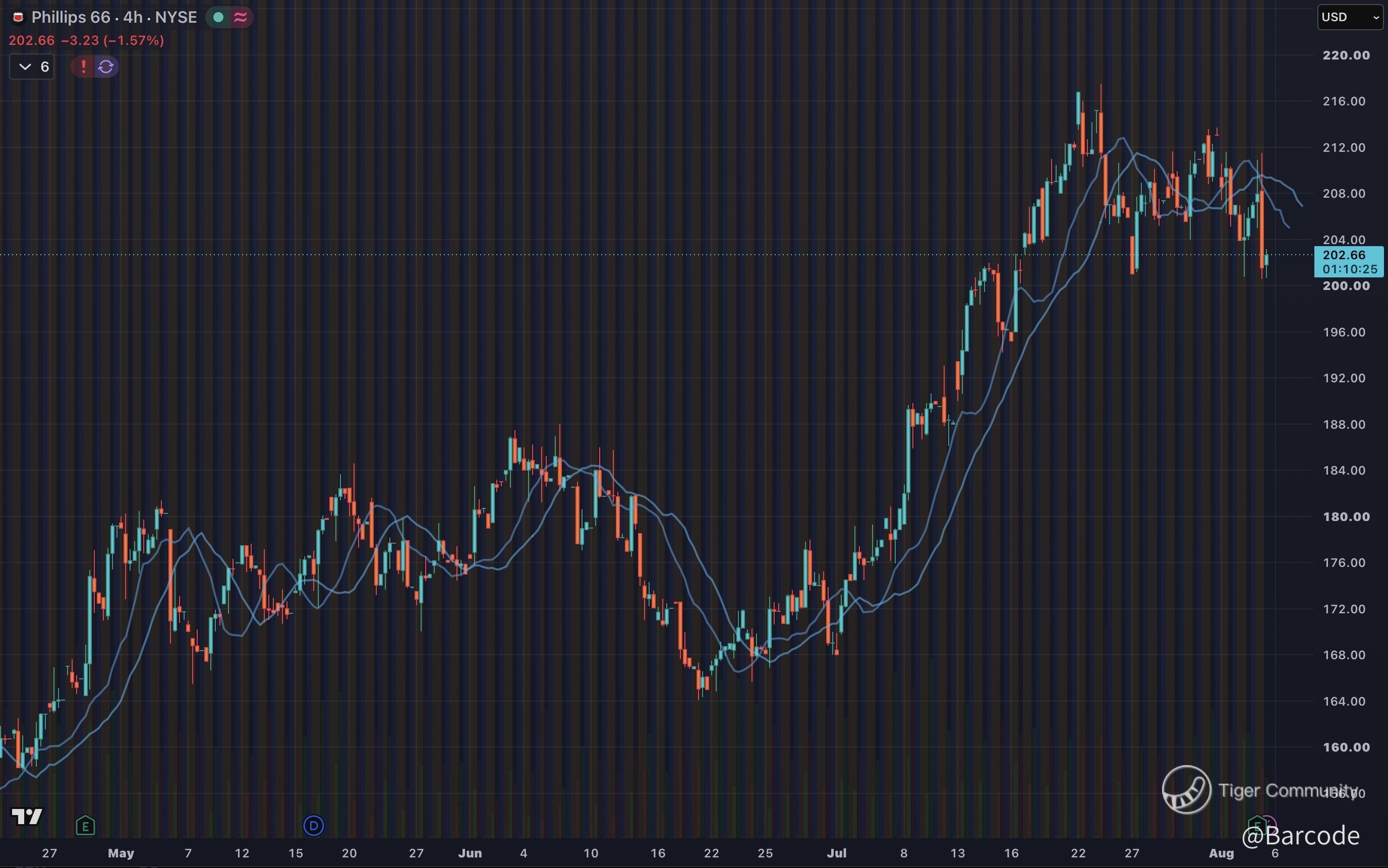
Task: Open the USD currency dropdown
Action: click(1350, 17)
